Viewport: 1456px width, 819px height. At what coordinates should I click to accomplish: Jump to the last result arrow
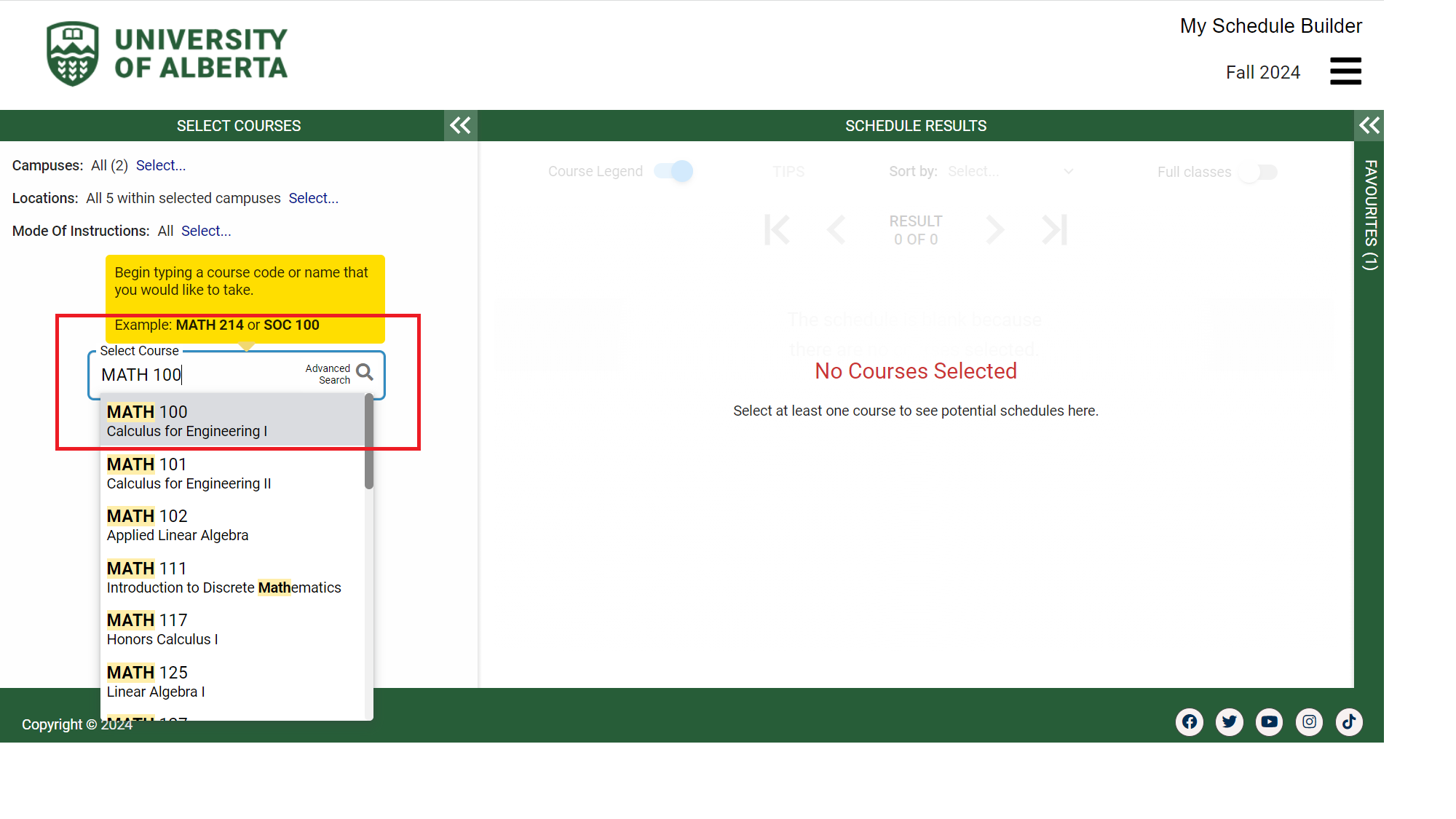tap(1054, 230)
